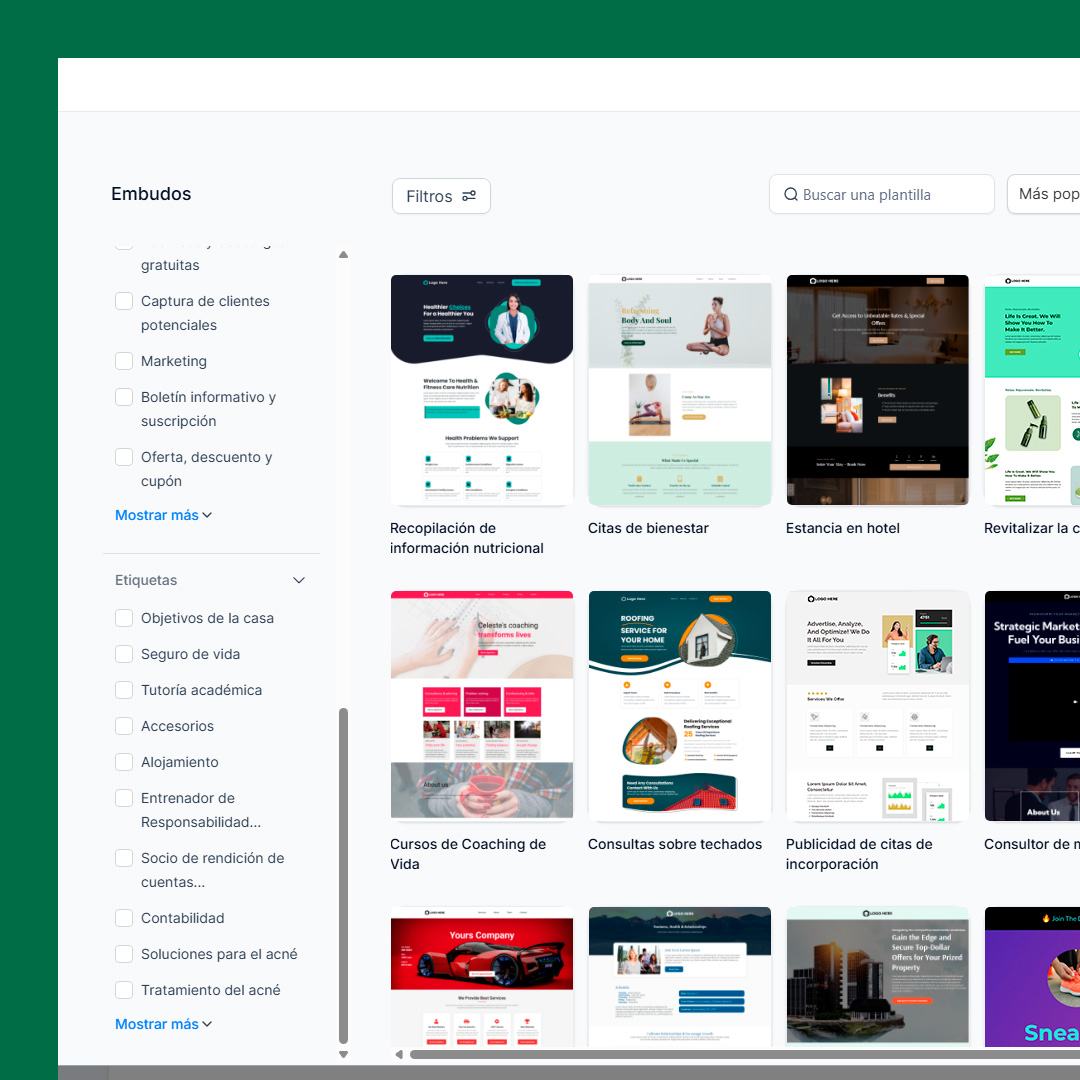This screenshot has width=1080, height=1080.
Task: Open the Estancia en hotel template thumbnail
Action: (878, 390)
